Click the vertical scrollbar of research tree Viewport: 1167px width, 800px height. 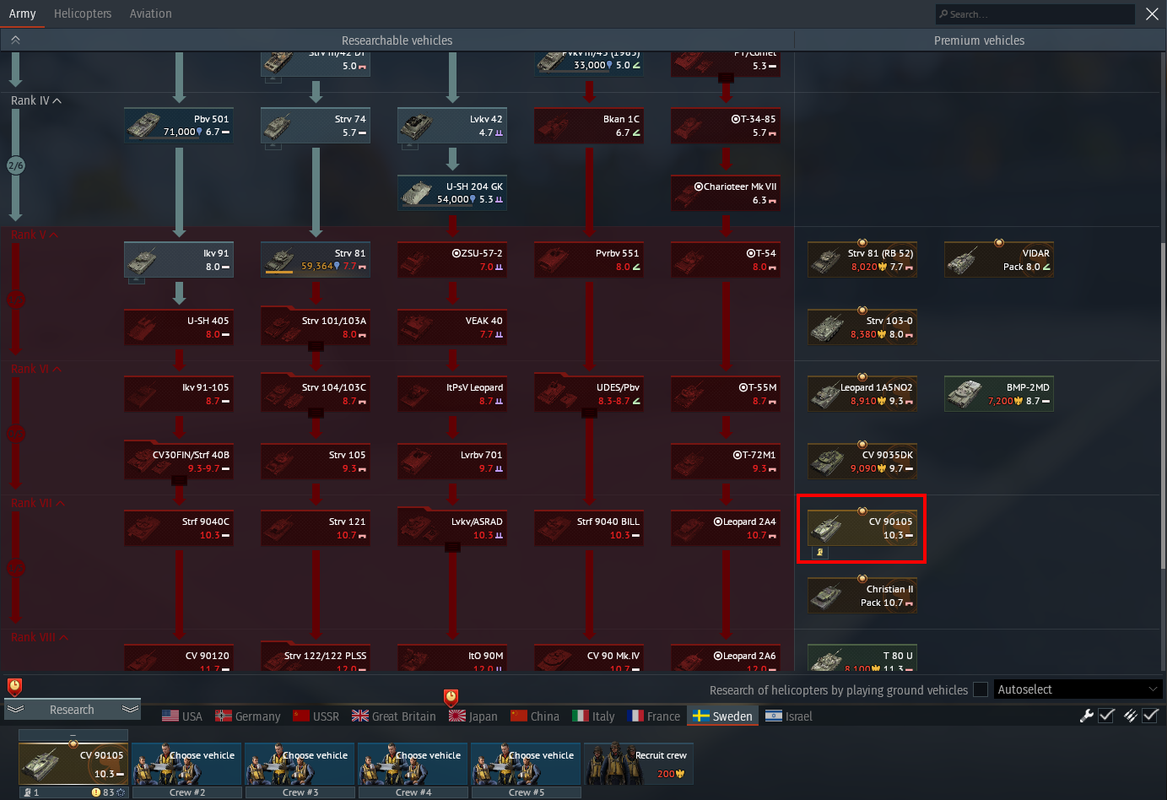point(1163,406)
